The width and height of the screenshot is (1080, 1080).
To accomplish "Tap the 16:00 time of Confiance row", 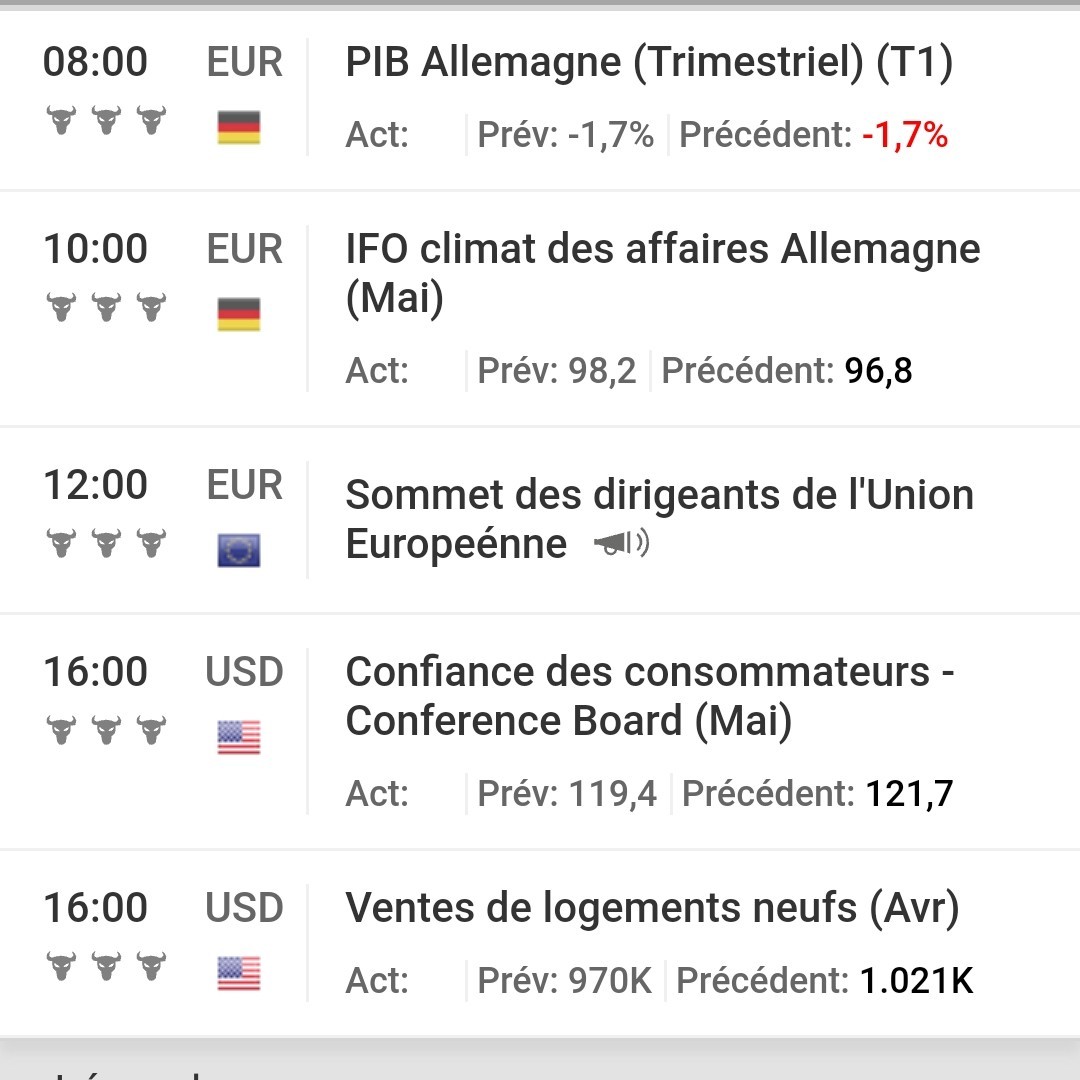I will [x=96, y=672].
